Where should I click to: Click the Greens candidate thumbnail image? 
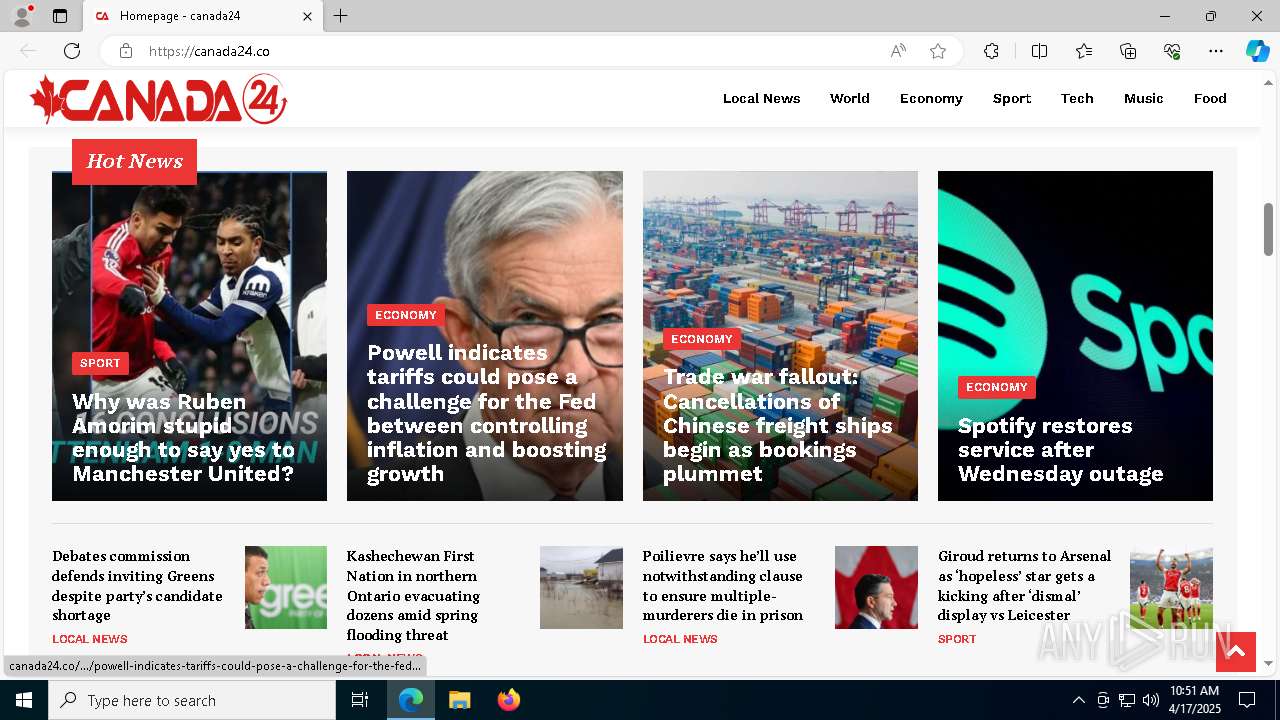286,587
